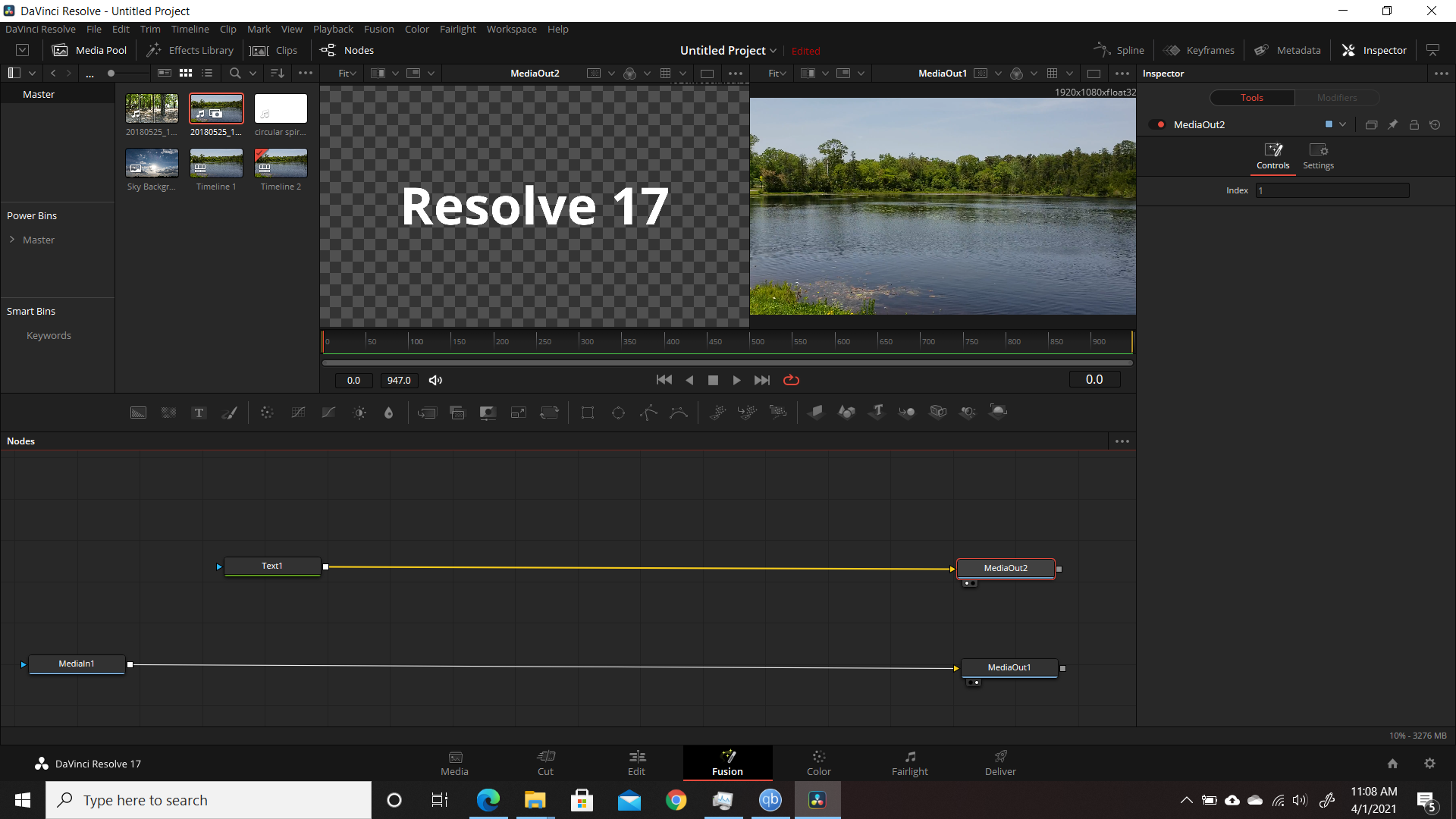Open the Keyframes editor panel

click(1199, 50)
